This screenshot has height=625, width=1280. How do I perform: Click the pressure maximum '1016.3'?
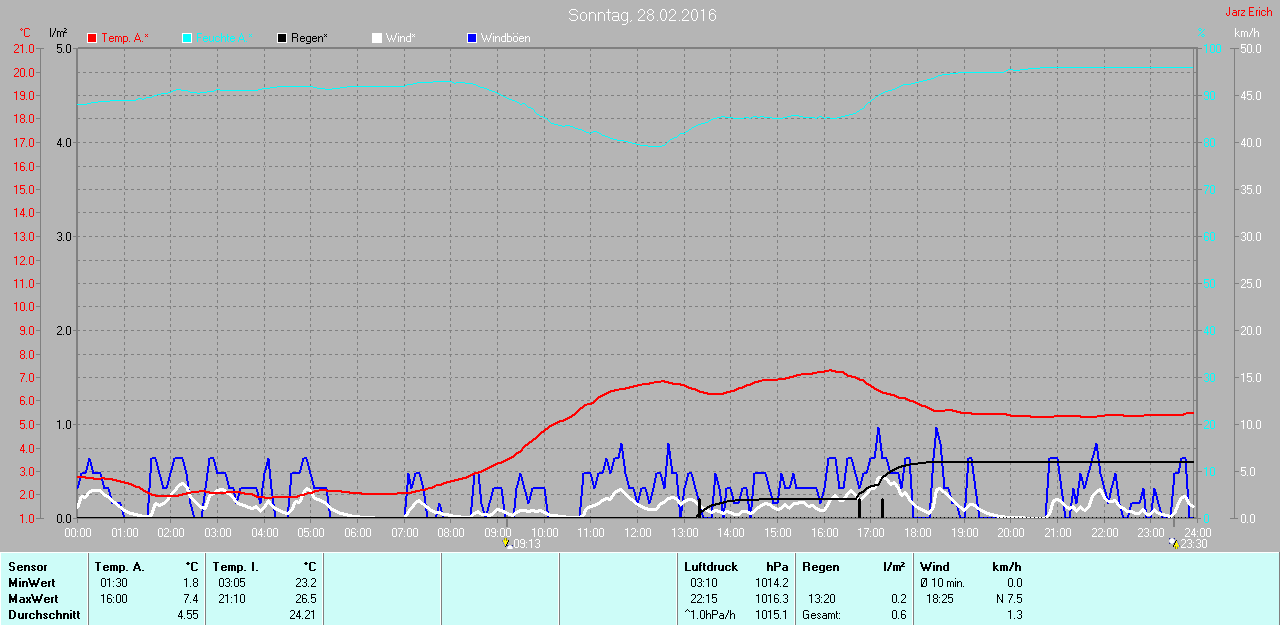770,599
